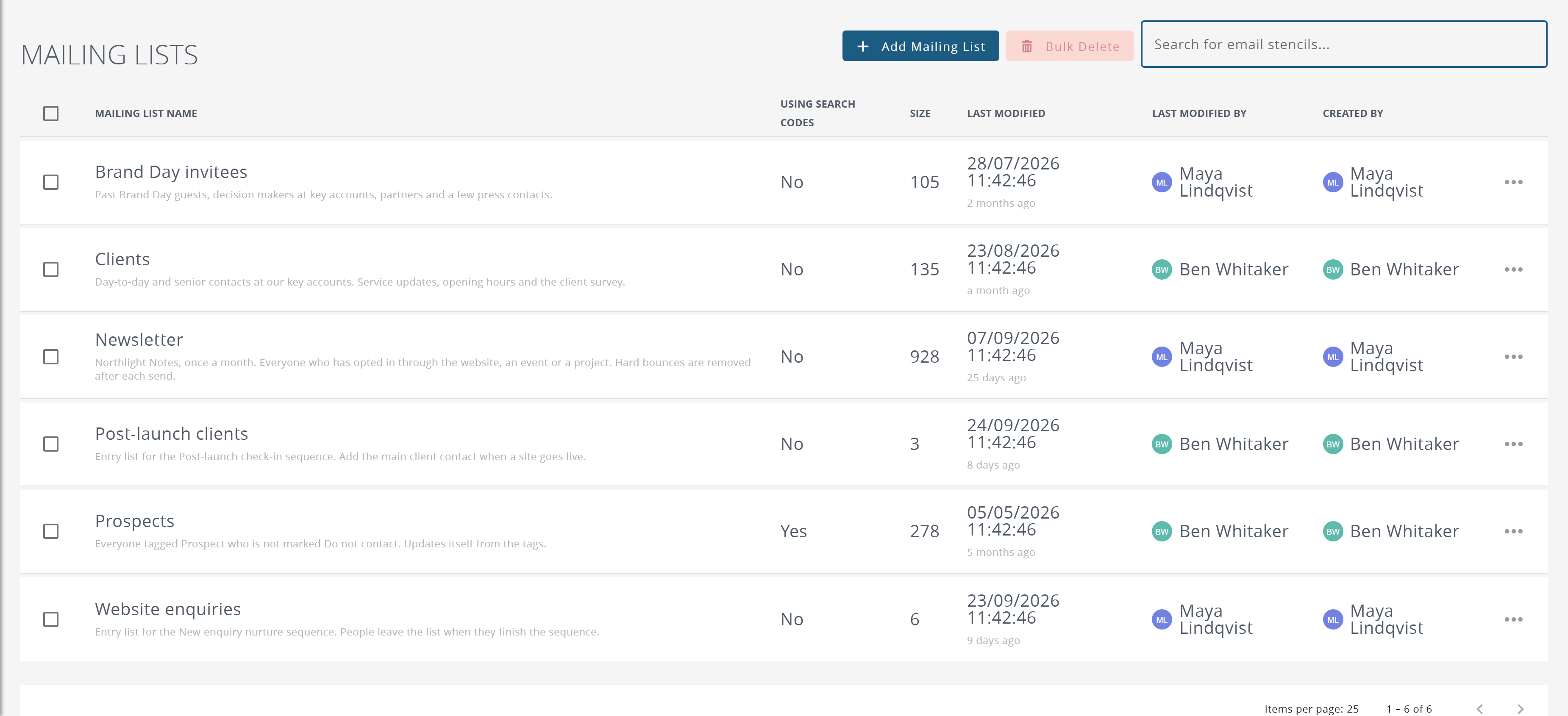
Task: Check the Clients row checkbox
Action: [x=51, y=269]
